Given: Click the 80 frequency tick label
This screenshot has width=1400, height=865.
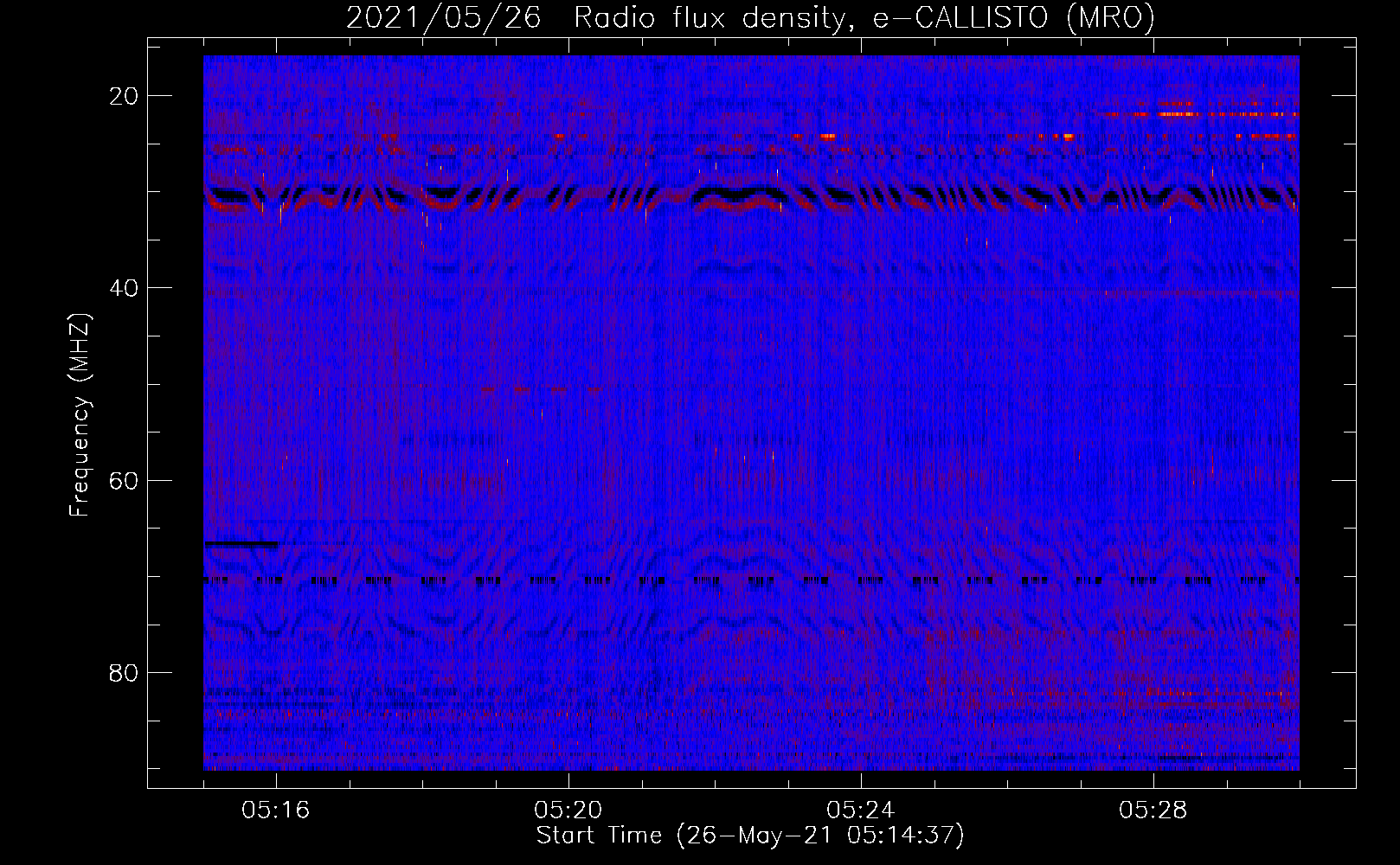Looking at the screenshot, I should (125, 672).
